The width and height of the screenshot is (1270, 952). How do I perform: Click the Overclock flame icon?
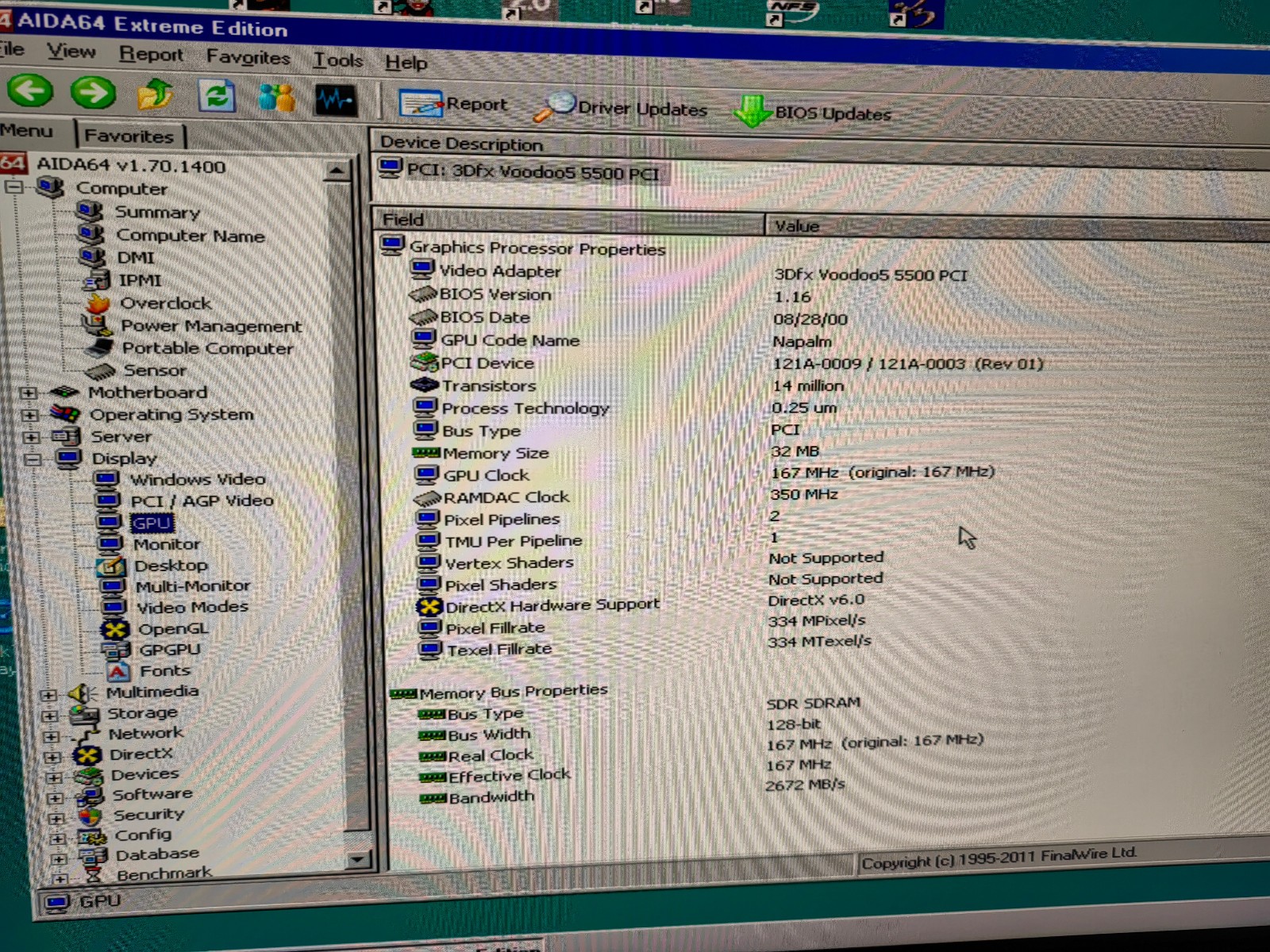point(98,302)
